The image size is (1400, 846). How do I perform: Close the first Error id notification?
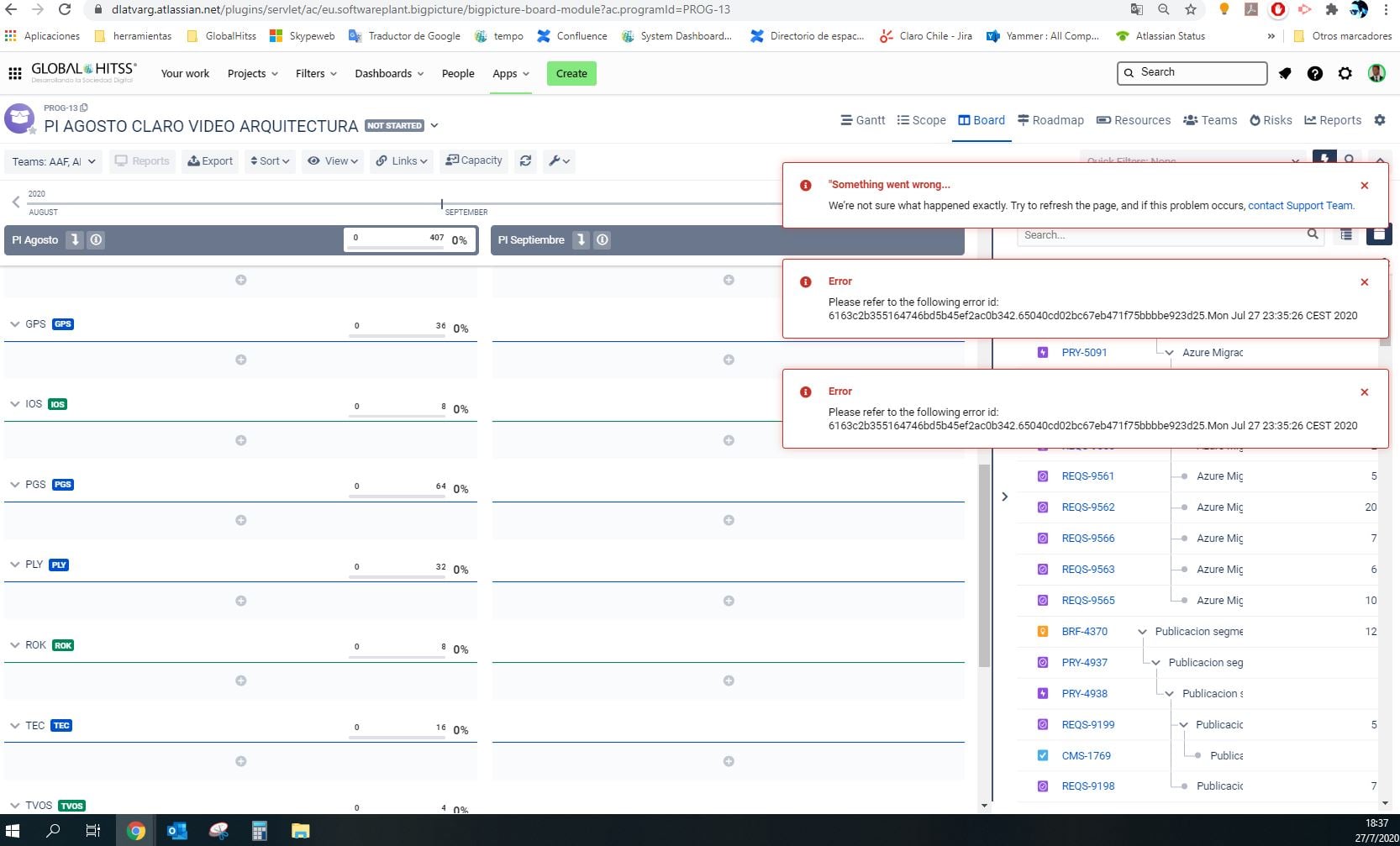coord(1365,282)
